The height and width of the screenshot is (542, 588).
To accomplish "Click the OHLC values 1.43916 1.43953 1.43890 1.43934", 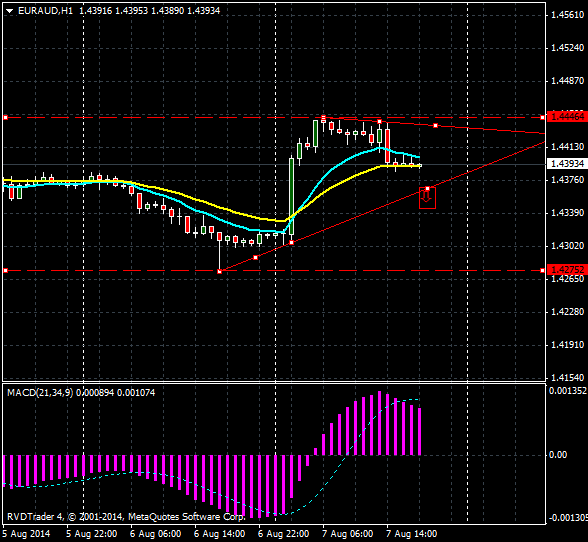I will (150, 11).
